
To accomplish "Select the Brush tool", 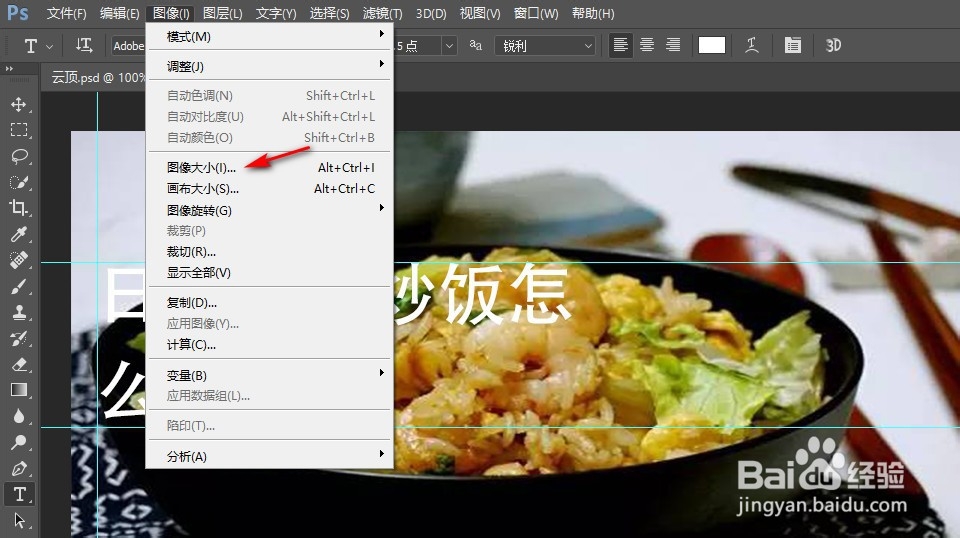I will point(18,286).
